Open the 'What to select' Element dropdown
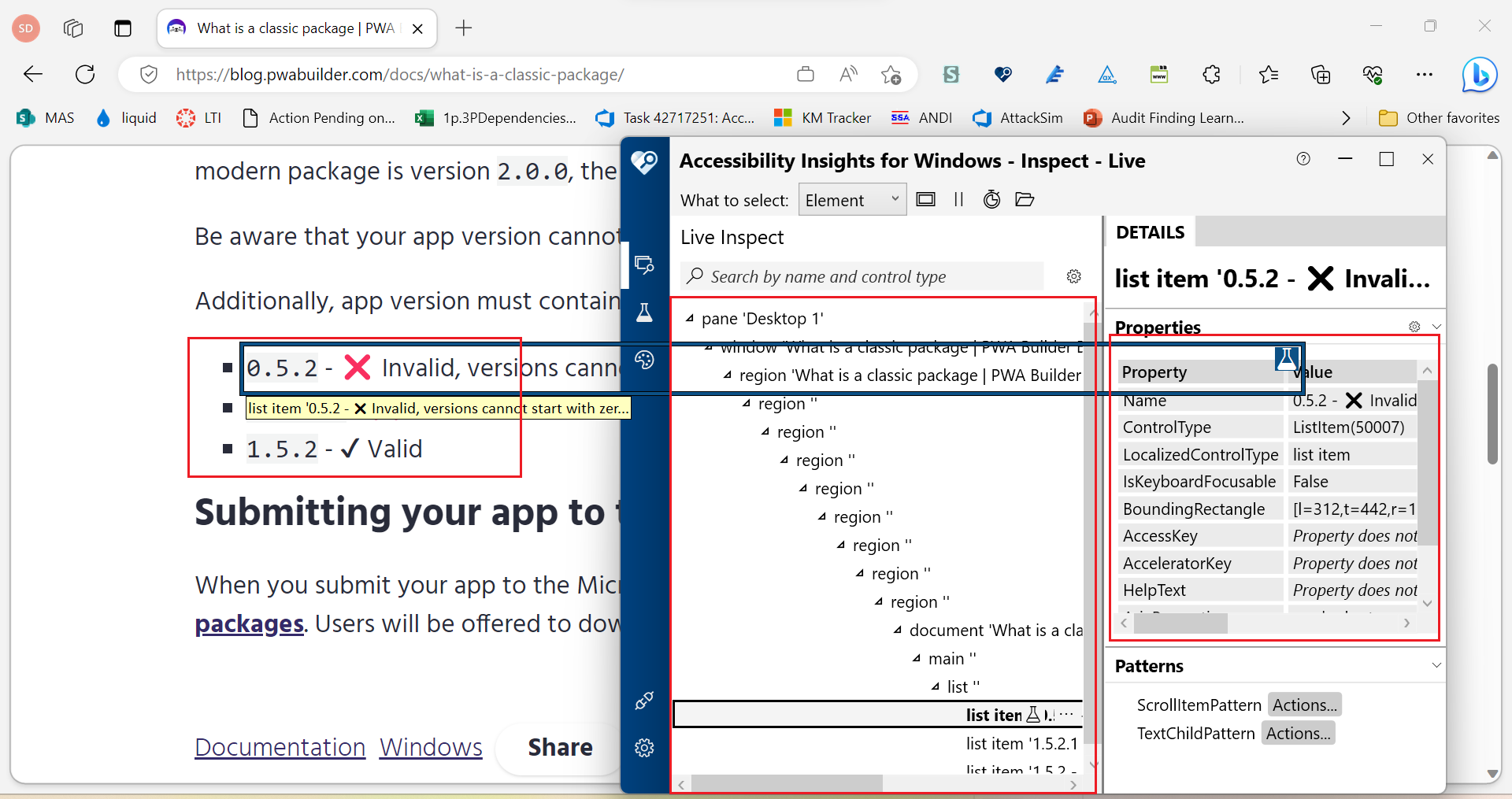This screenshot has height=799, width=1512. [x=852, y=199]
